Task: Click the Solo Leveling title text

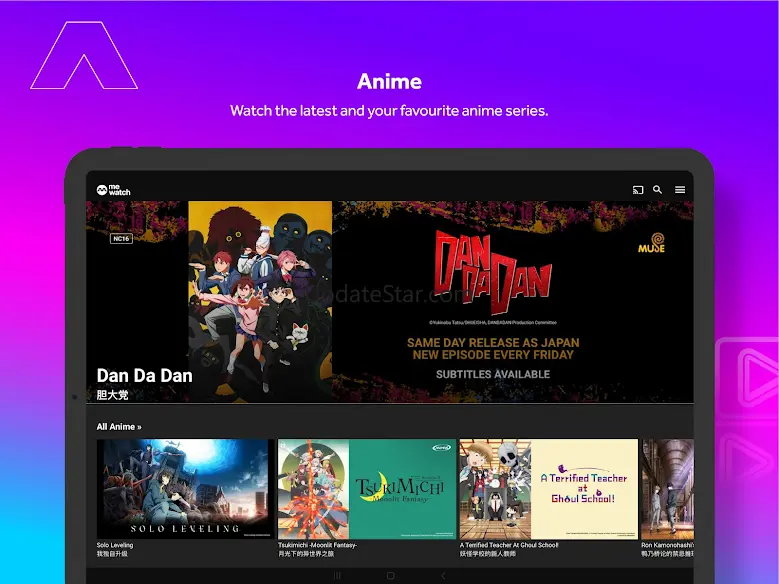Action: 115,545
